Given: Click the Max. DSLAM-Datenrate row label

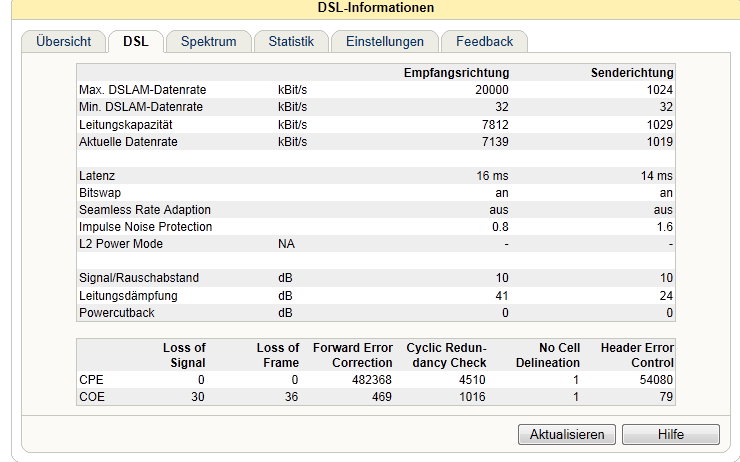Looking at the screenshot, I should point(143,90).
